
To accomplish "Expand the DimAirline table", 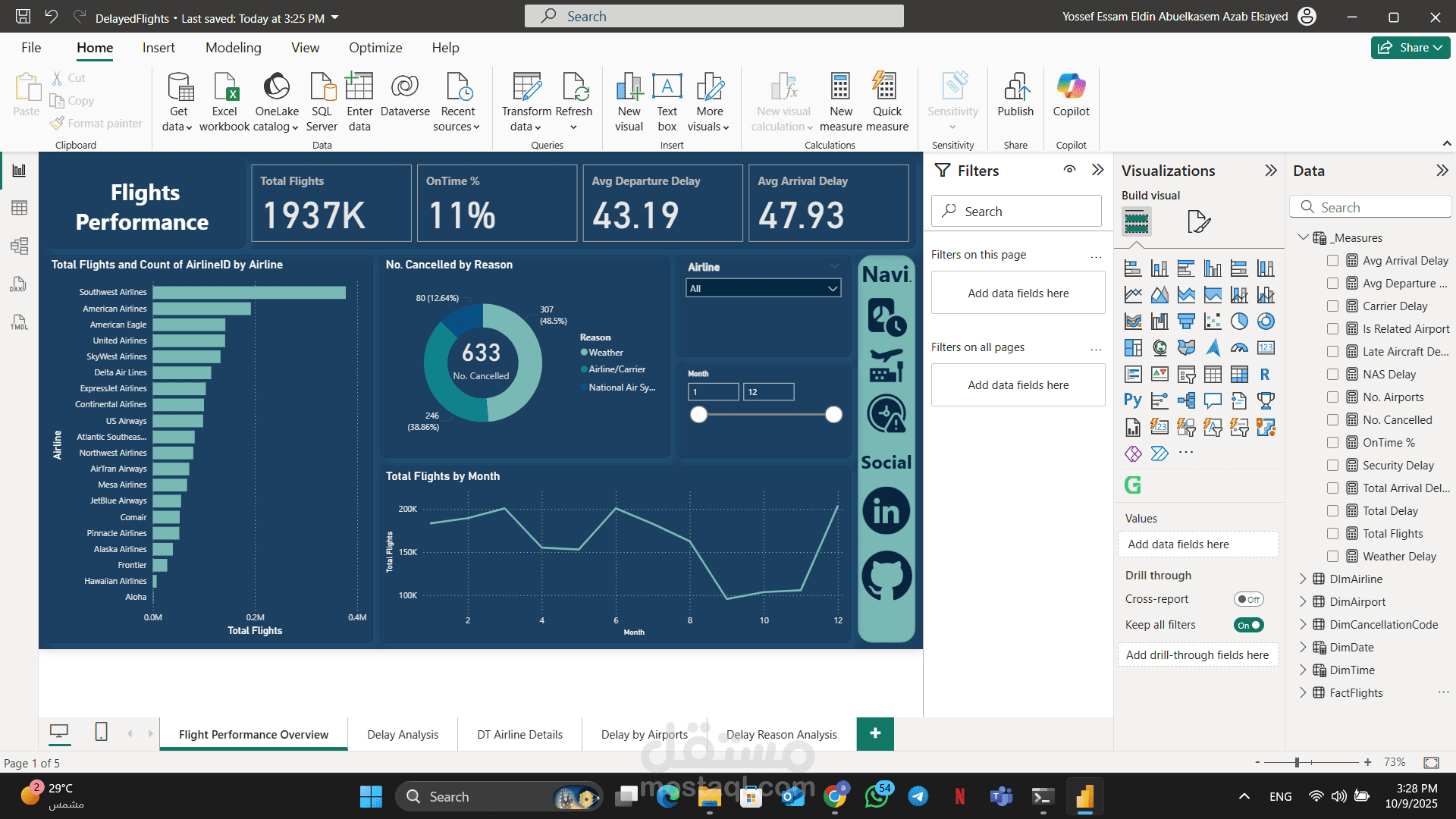I will pyautogui.click(x=1304, y=579).
